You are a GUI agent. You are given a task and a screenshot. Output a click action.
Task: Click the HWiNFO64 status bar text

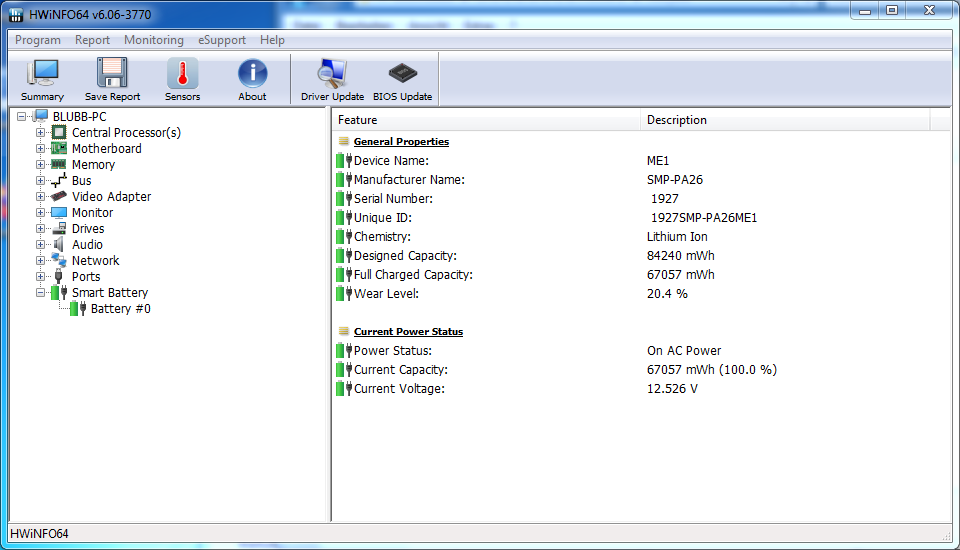point(39,533)
